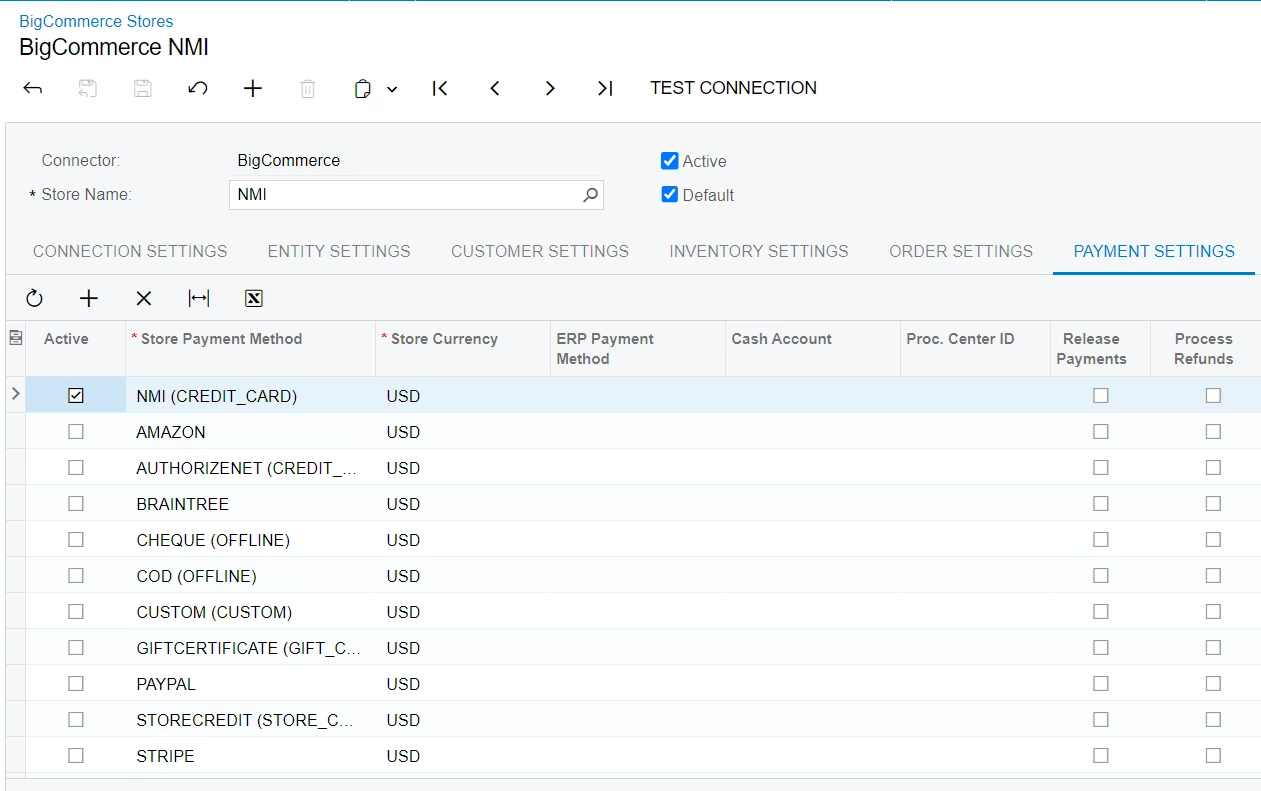The width and height of the screenshot is (1261, 791).
Task: Click the USD currency cell in BRAINTREE row
Action: [x=463, y=504]
